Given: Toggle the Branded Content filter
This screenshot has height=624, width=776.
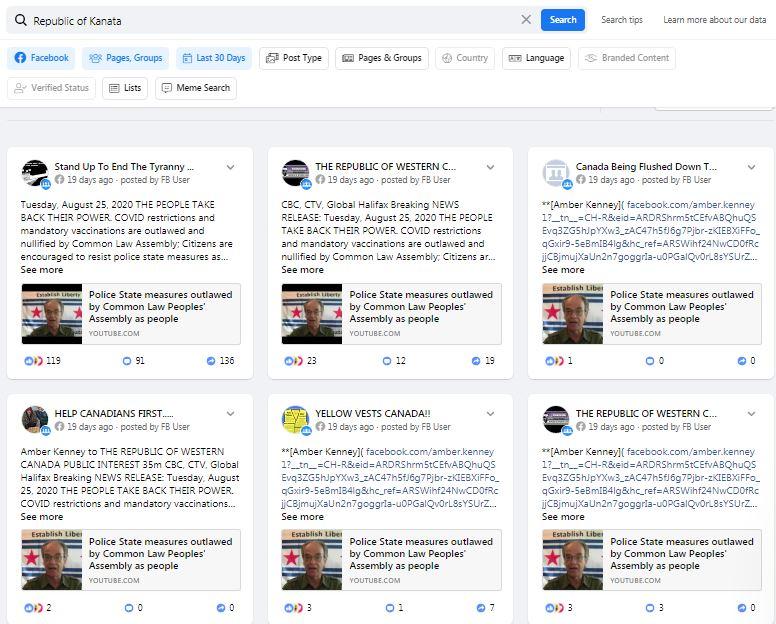Looking at the screenshot, I should tap(627, 58).
